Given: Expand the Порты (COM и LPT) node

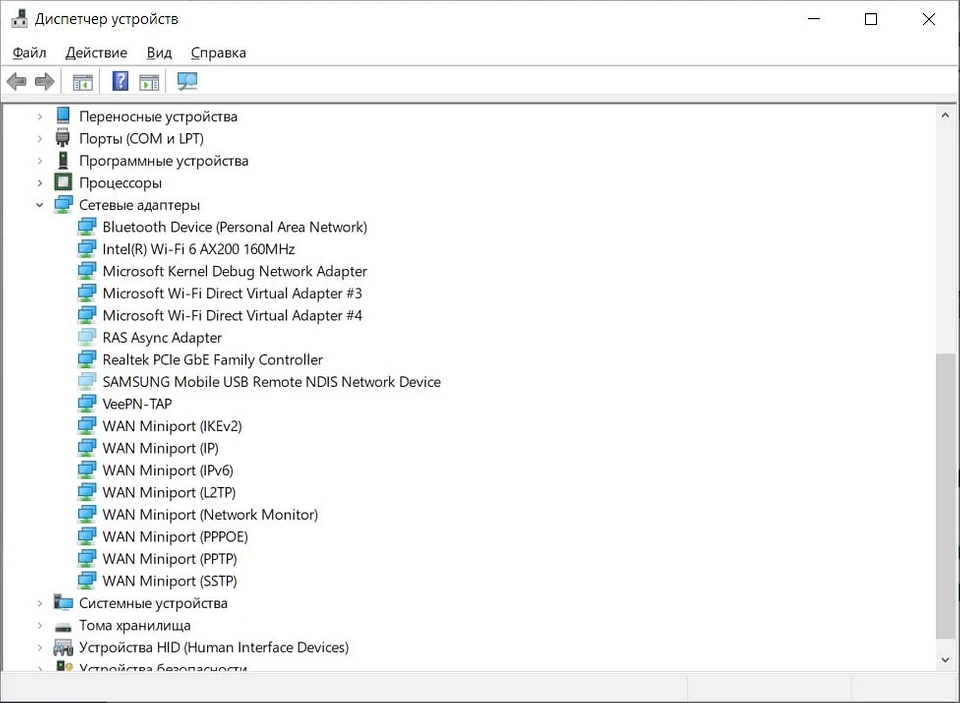Looking at the screenshot, I should 40,139.
